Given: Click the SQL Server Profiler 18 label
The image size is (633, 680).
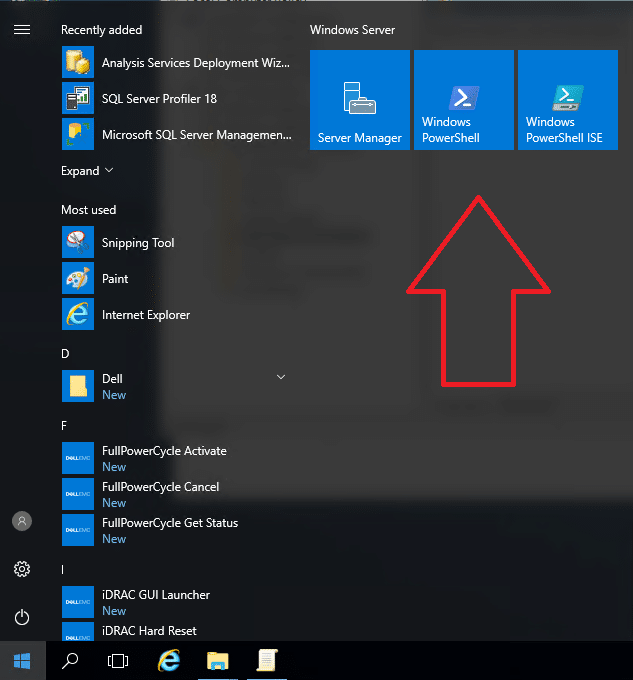Looking at the screenshot, I should (159, 99).
